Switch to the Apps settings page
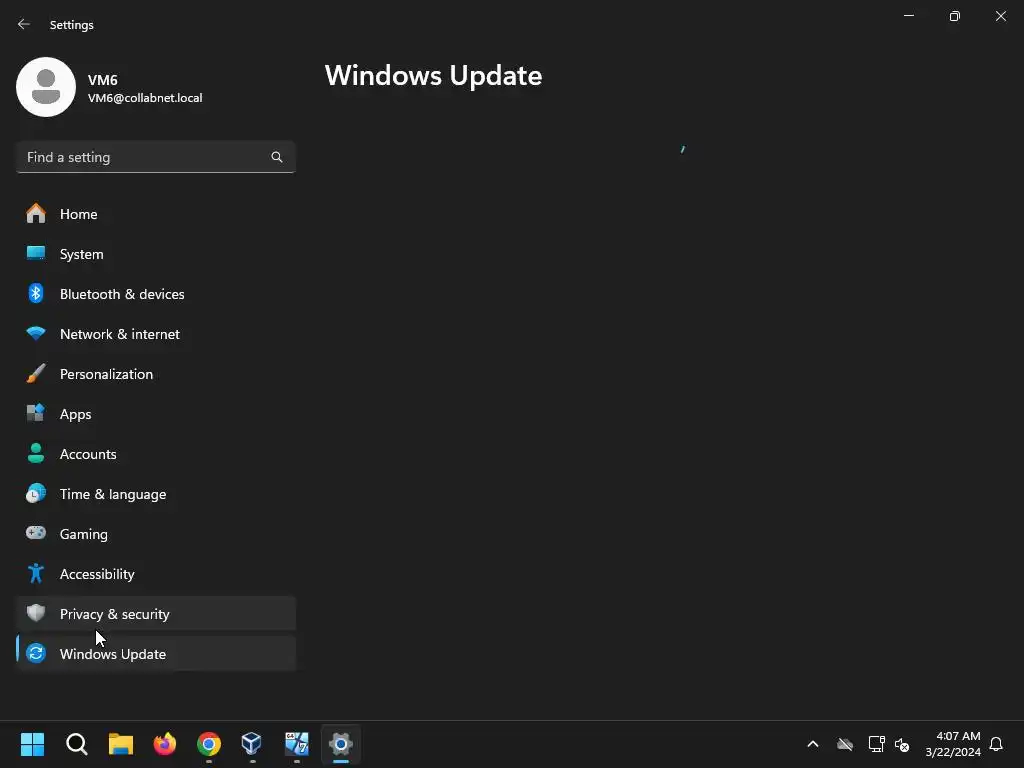The height and width of the screenshot is (768, 1024). click(155, 413)
